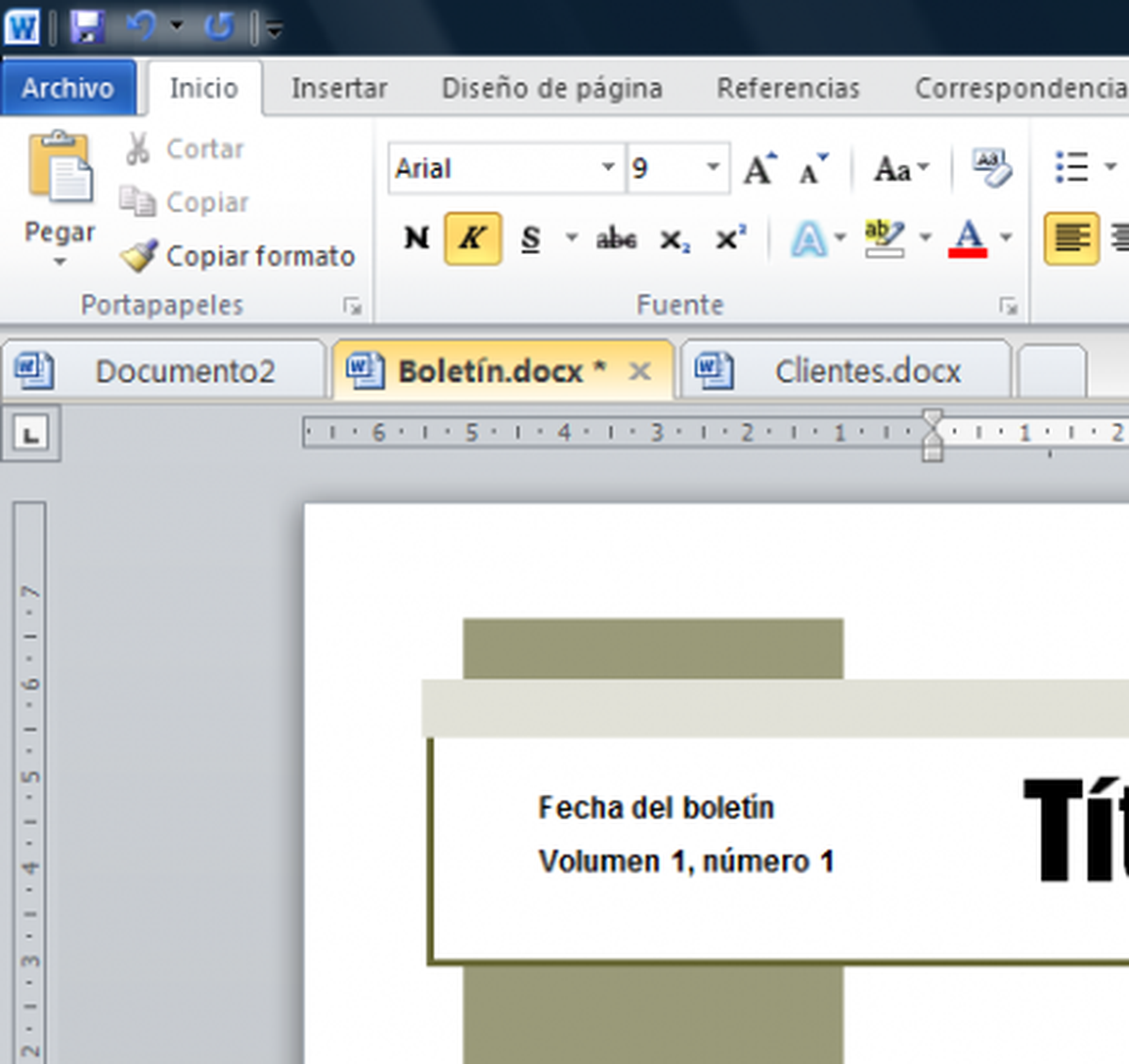Toggle bold with the N button

tap(415, 238)
